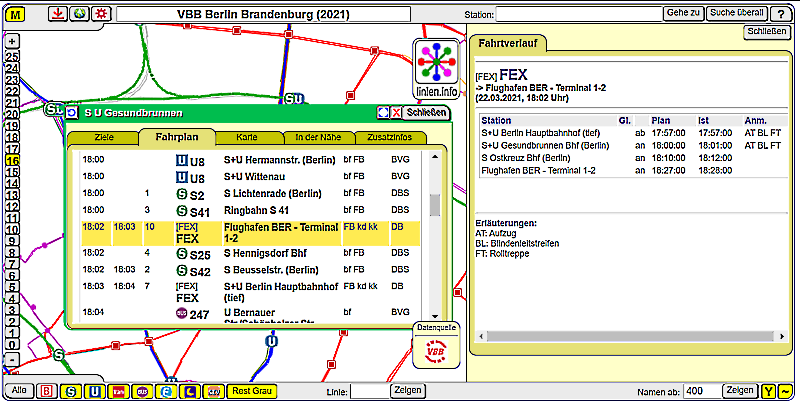
Task: Toggle the purple Bus filter icon
Action: [142, 392]
